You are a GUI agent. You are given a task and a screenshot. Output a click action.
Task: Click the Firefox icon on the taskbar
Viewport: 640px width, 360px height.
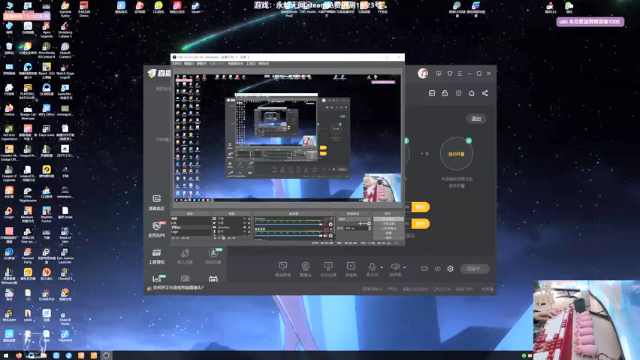(x=19, y=356)
